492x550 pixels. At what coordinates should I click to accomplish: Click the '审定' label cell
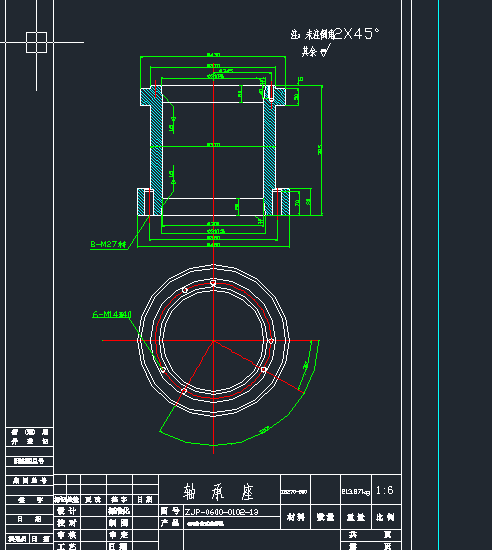(119, 535)
